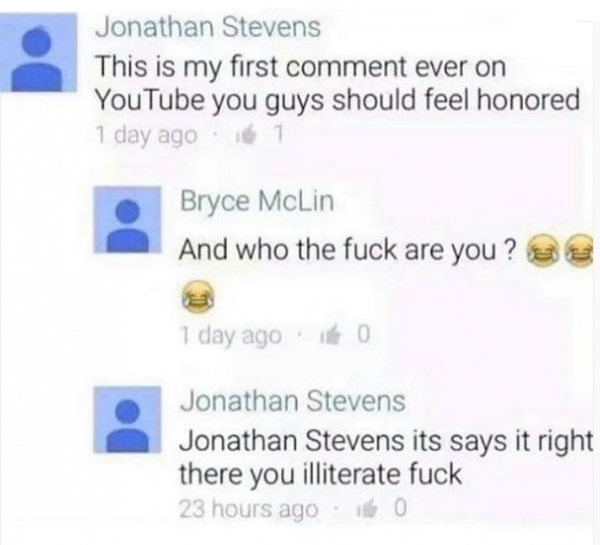The width and height of the screenshot is (600, 545).
Task: Click the laughing emoji on the second line of Bryce's reply
Action: click(x=196, y=297)
